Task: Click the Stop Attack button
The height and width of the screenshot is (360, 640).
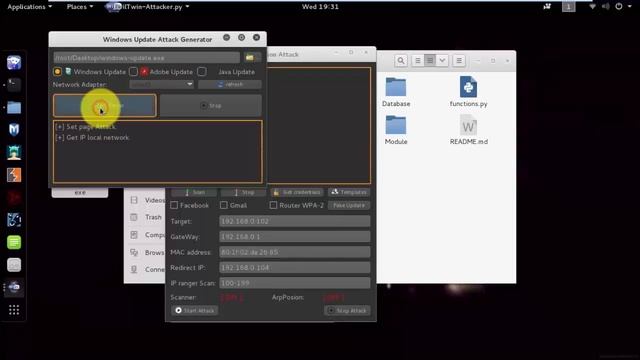Action: tap(347, 311)
